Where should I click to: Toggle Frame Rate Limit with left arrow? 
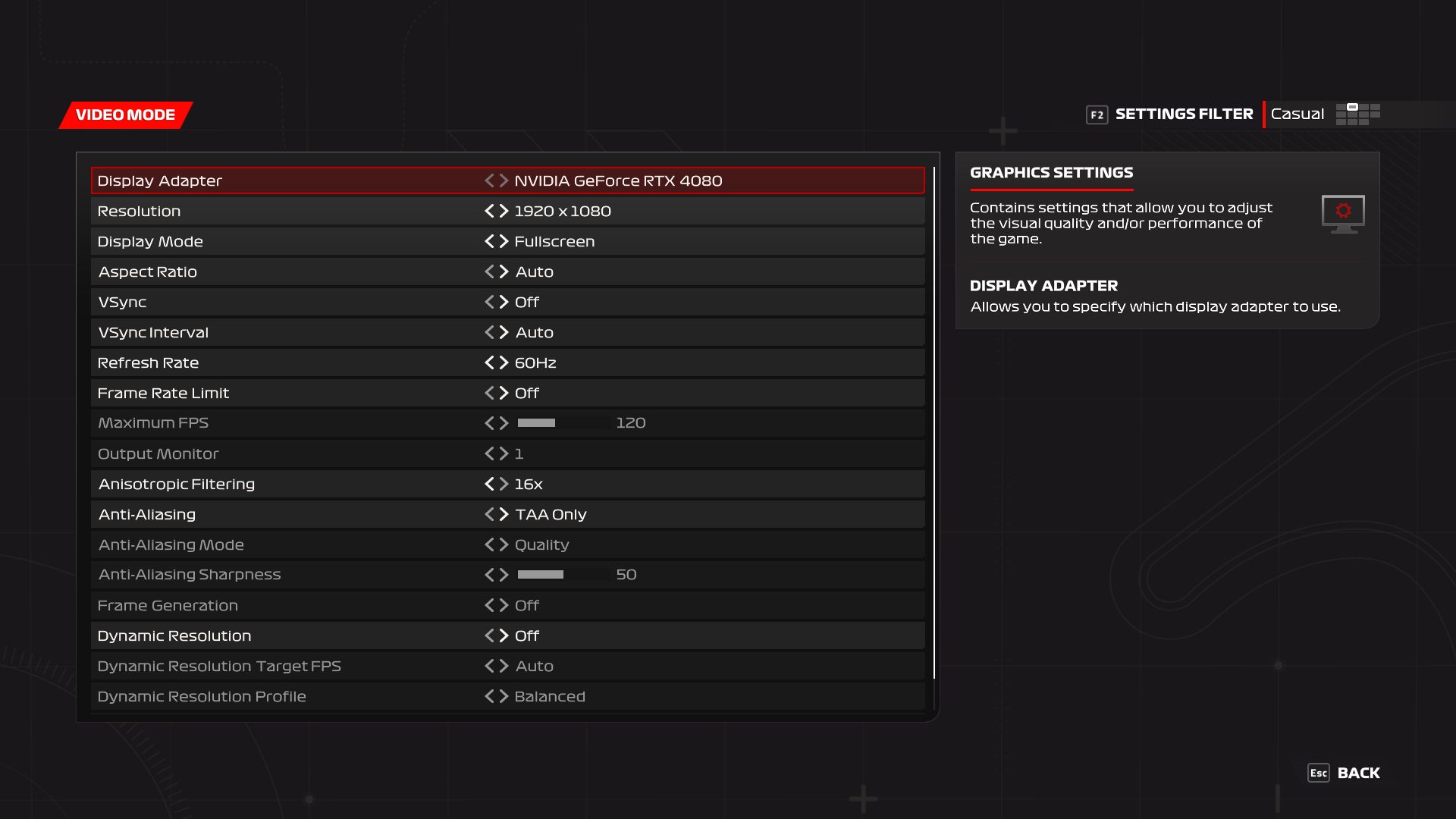click(x=489, y=393)
